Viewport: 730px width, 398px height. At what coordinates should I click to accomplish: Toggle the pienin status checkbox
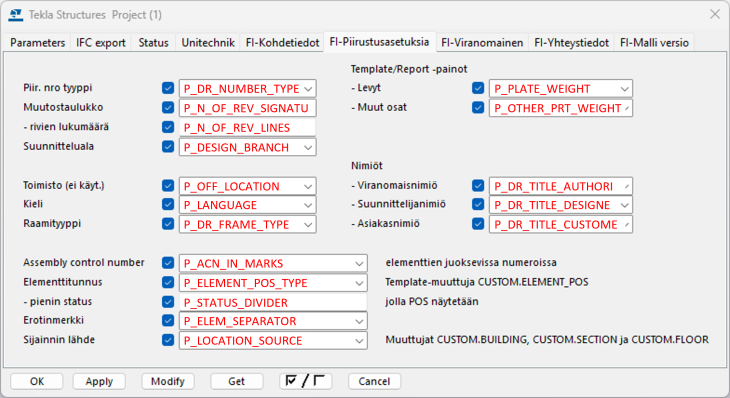168,302
